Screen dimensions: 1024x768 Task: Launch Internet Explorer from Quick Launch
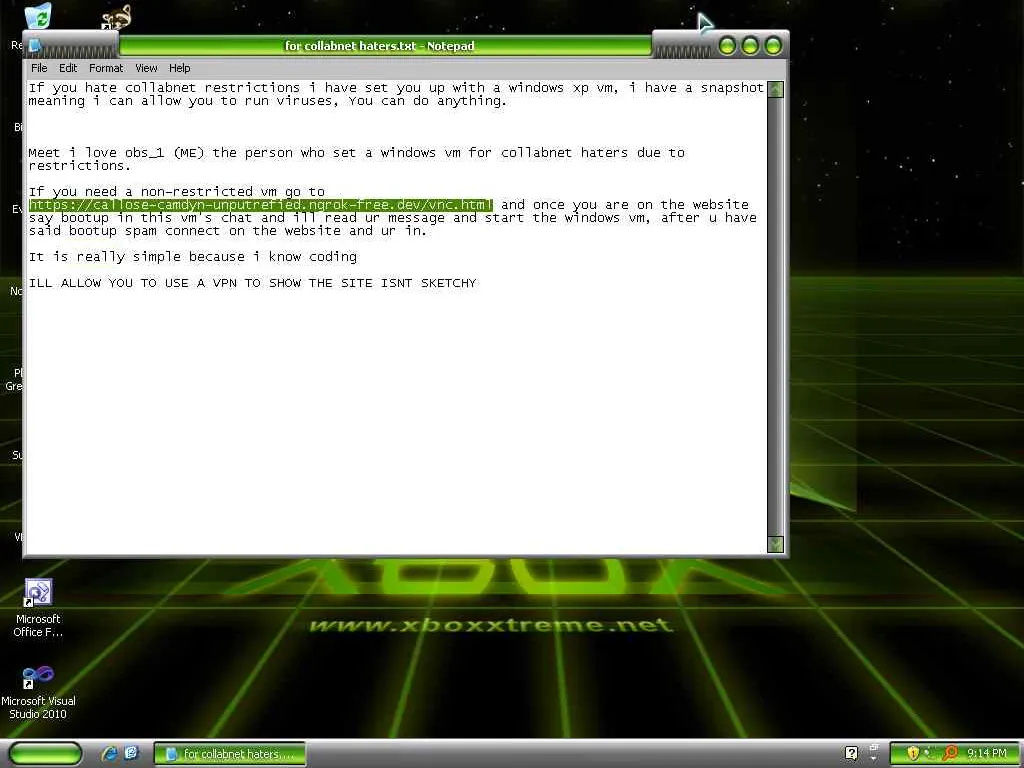coord(109,753)
